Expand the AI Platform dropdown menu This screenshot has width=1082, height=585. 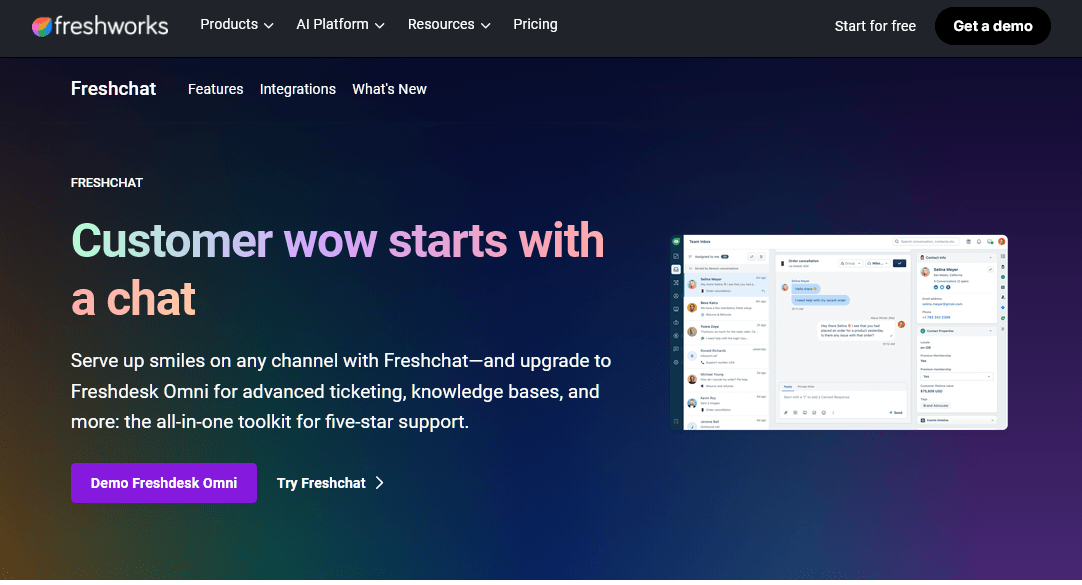[x=340, y=25]
